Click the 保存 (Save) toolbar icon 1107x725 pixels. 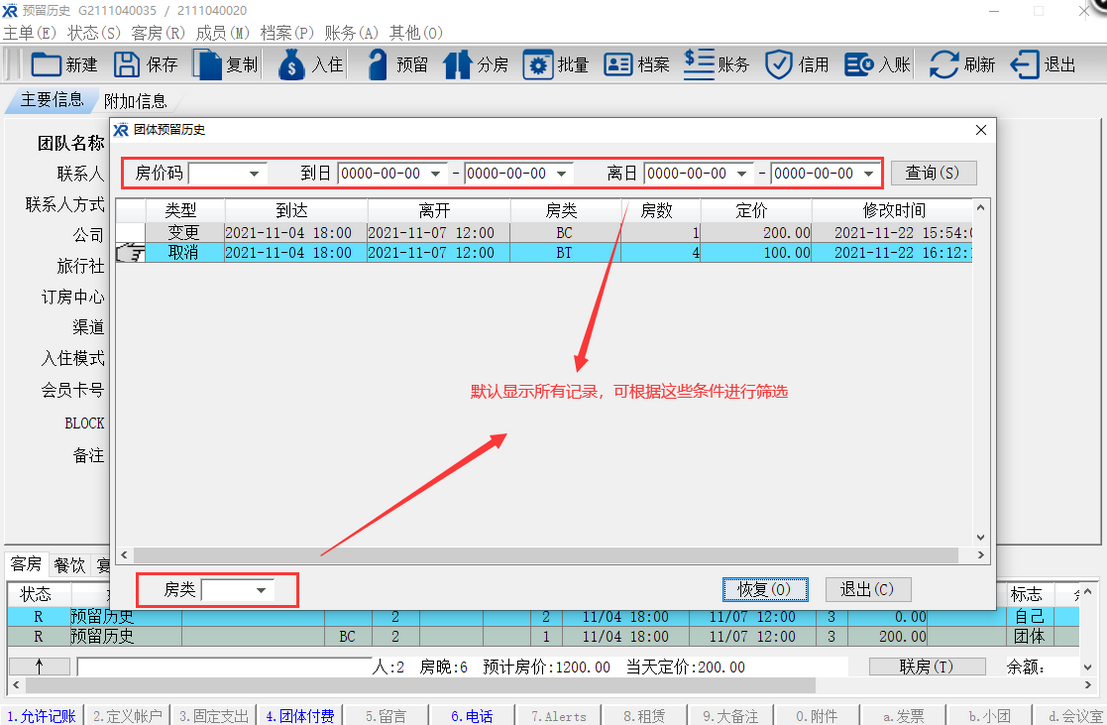pyautogui.click(x=127, y=65)
